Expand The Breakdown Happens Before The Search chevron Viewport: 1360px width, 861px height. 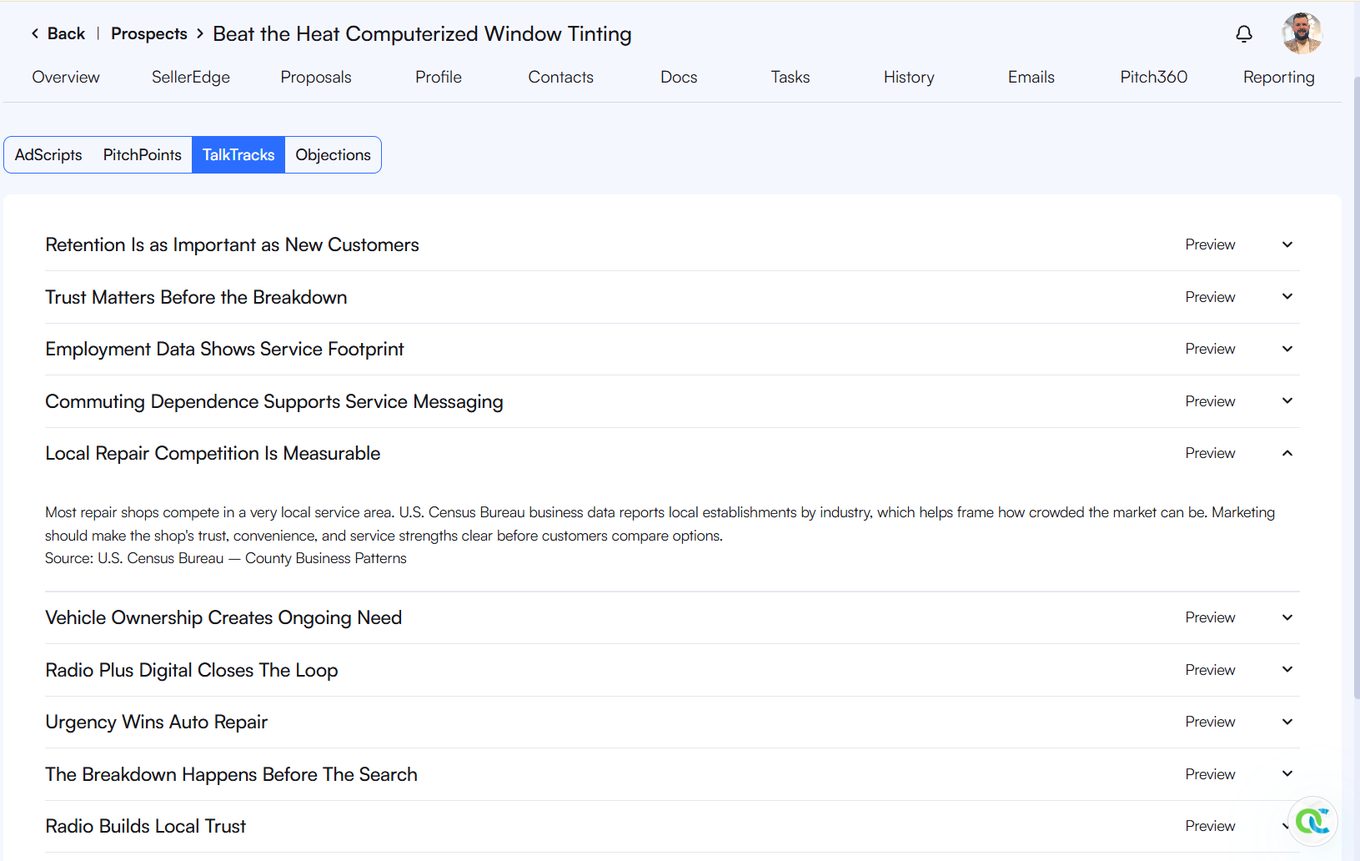point(1287,774)
